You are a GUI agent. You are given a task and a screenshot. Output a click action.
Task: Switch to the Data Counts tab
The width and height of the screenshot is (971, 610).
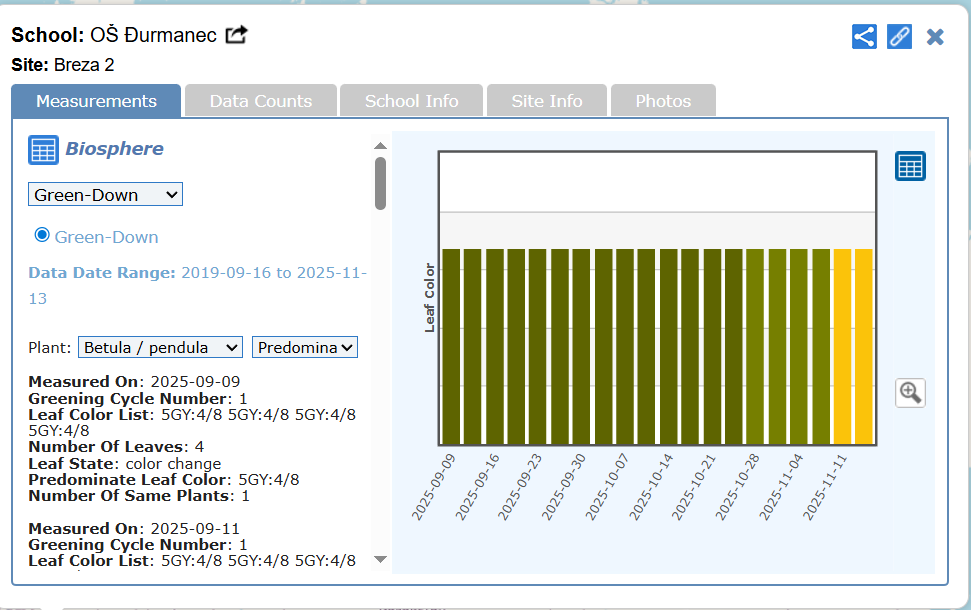click(x=260, y=101)
